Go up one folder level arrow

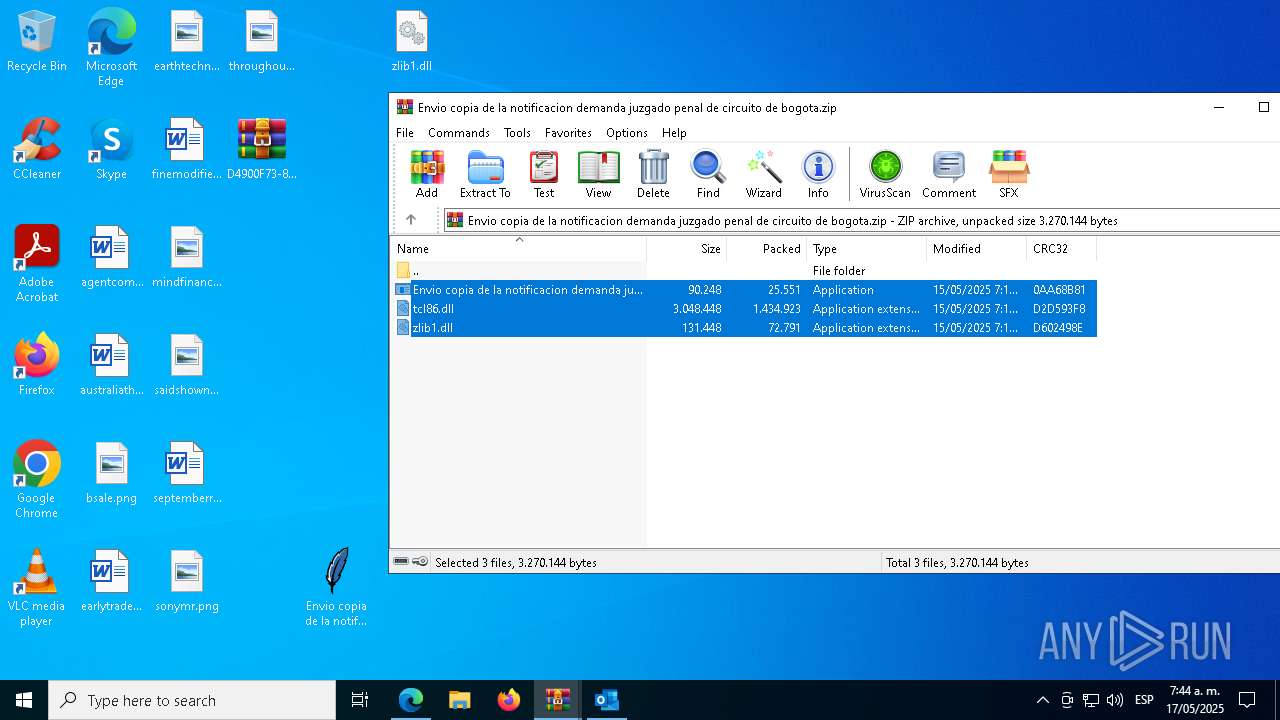(x=410, y=220)
